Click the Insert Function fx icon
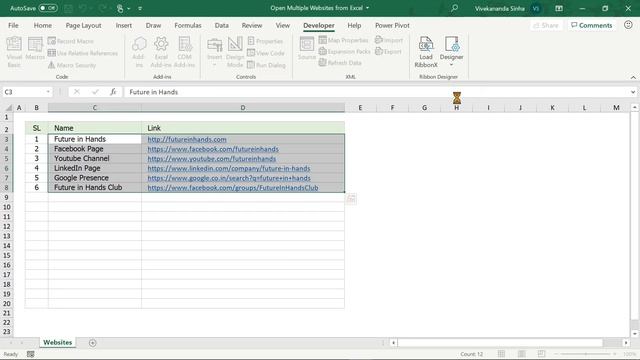The image size is (640, 360). [113, 92]
